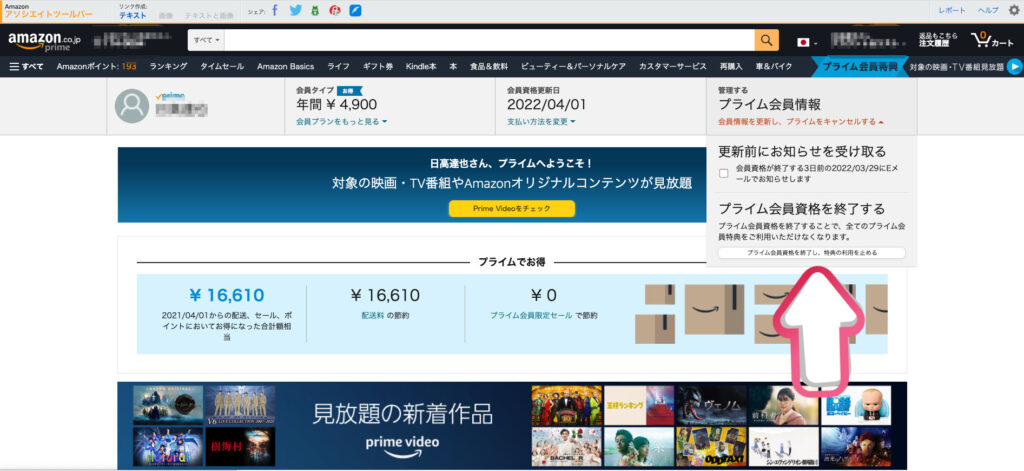1024x471 pixels.
Task: Open the ギフト券 nav item
Action: tap(377, 66)
